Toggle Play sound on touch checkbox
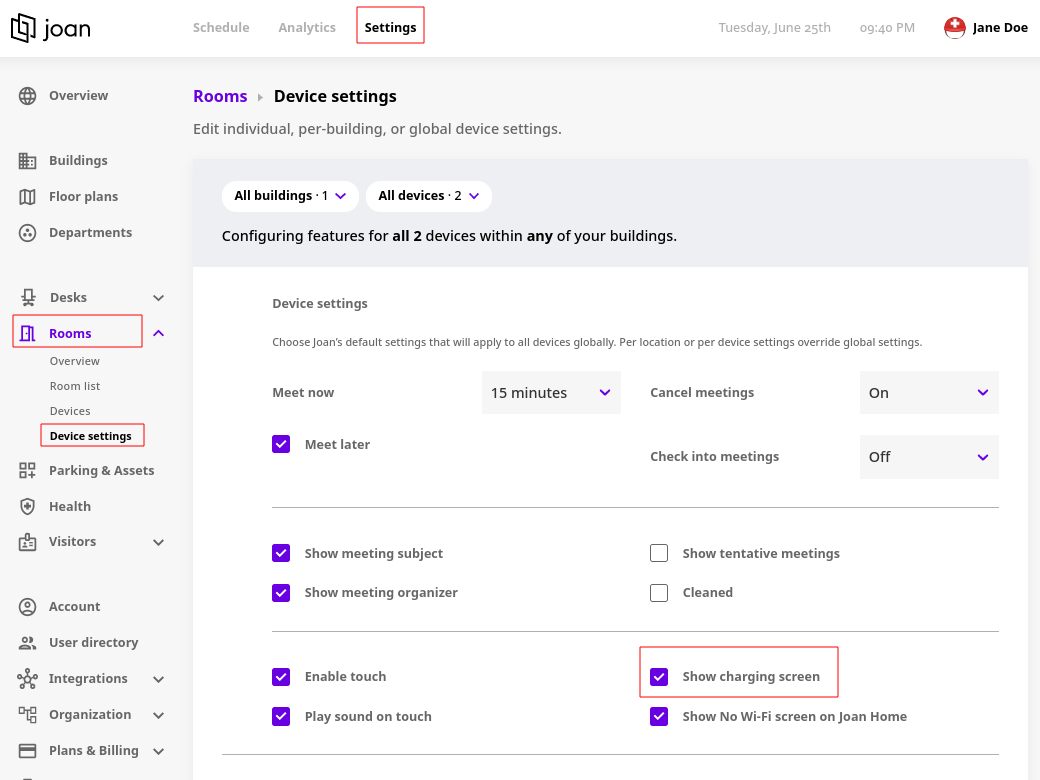Viewport: 1040px width, 780px height. (x=281, y=716)
